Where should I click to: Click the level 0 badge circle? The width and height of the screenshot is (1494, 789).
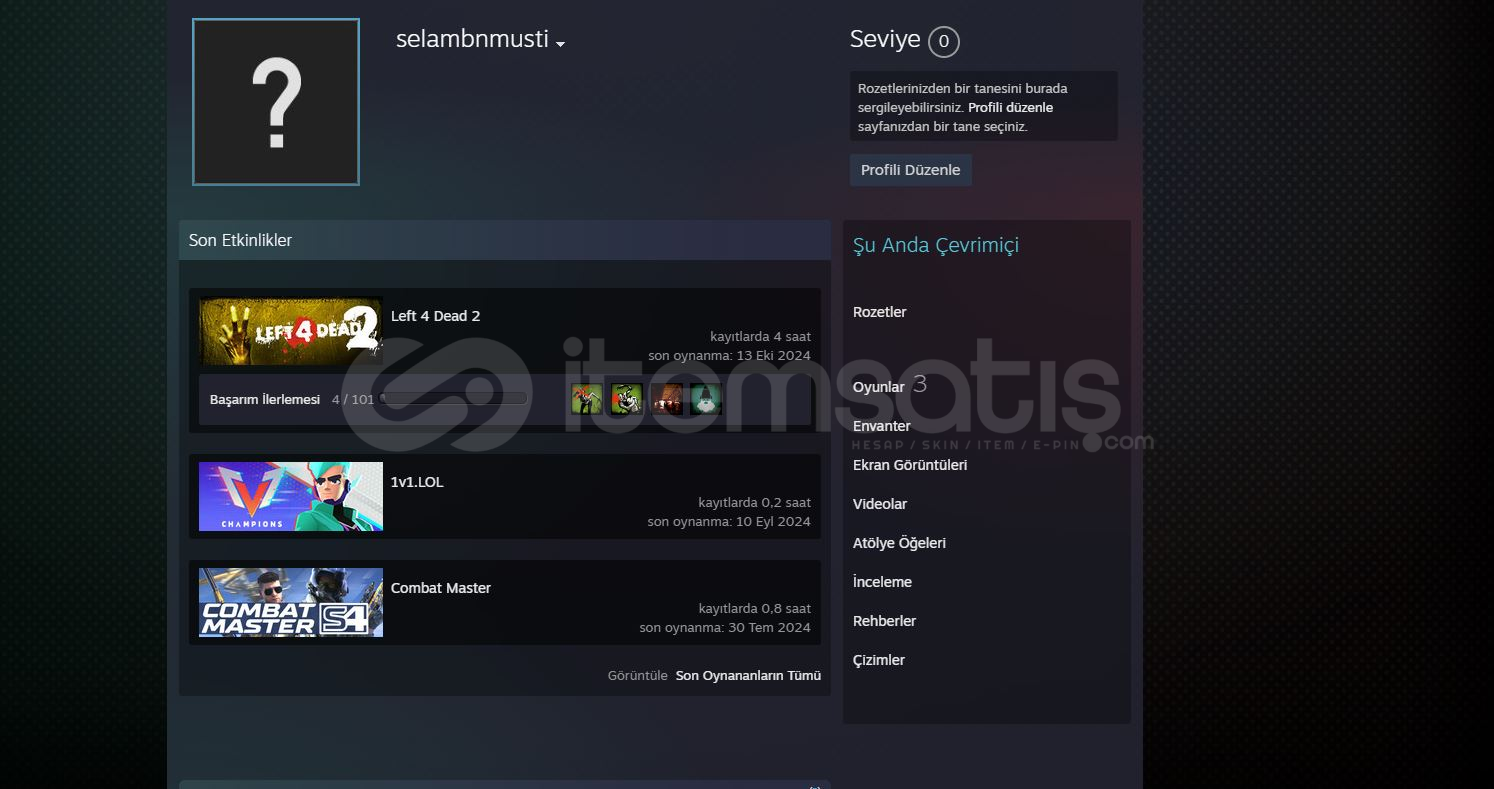point(943,42)
